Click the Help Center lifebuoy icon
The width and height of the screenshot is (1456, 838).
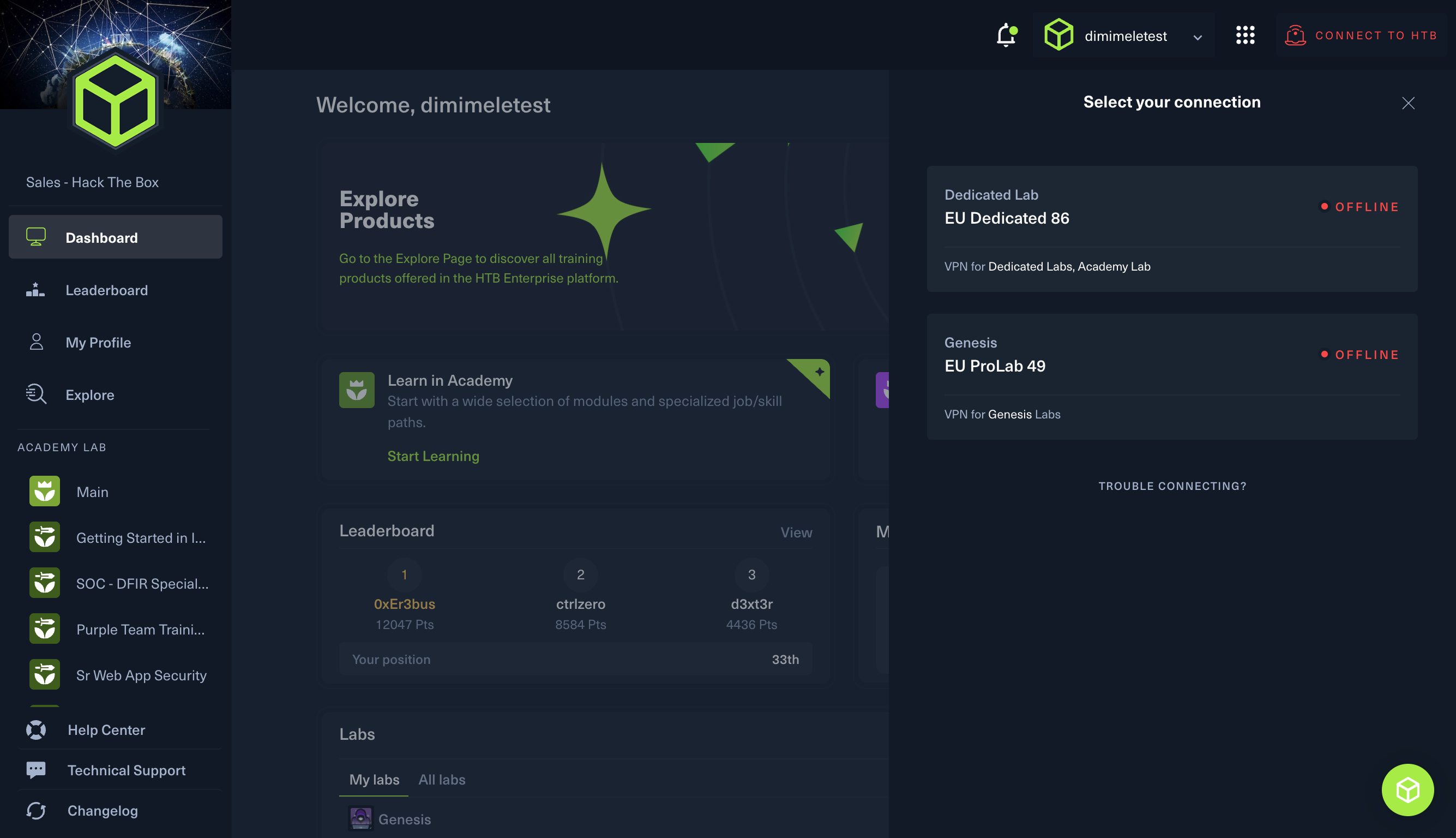(x=35, y=729)
